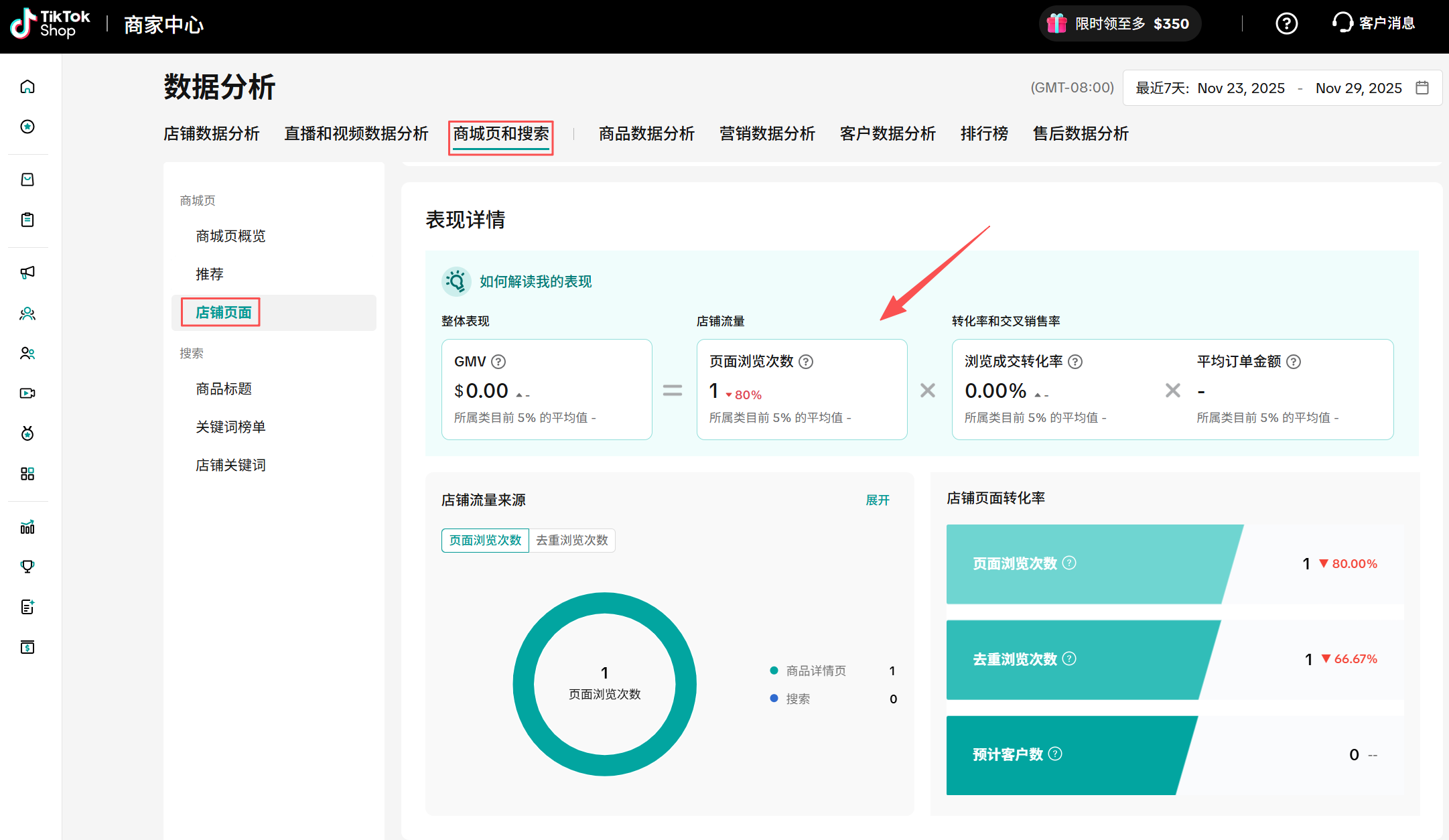Select 店铺关键词 in the side menu
The width and height of the screenshot is (1449, 840).
[230, 466]
